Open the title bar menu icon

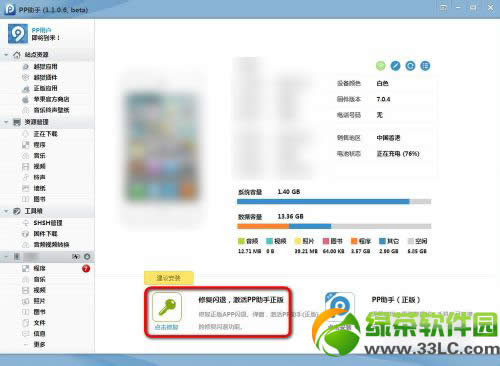tap(443, 8)
